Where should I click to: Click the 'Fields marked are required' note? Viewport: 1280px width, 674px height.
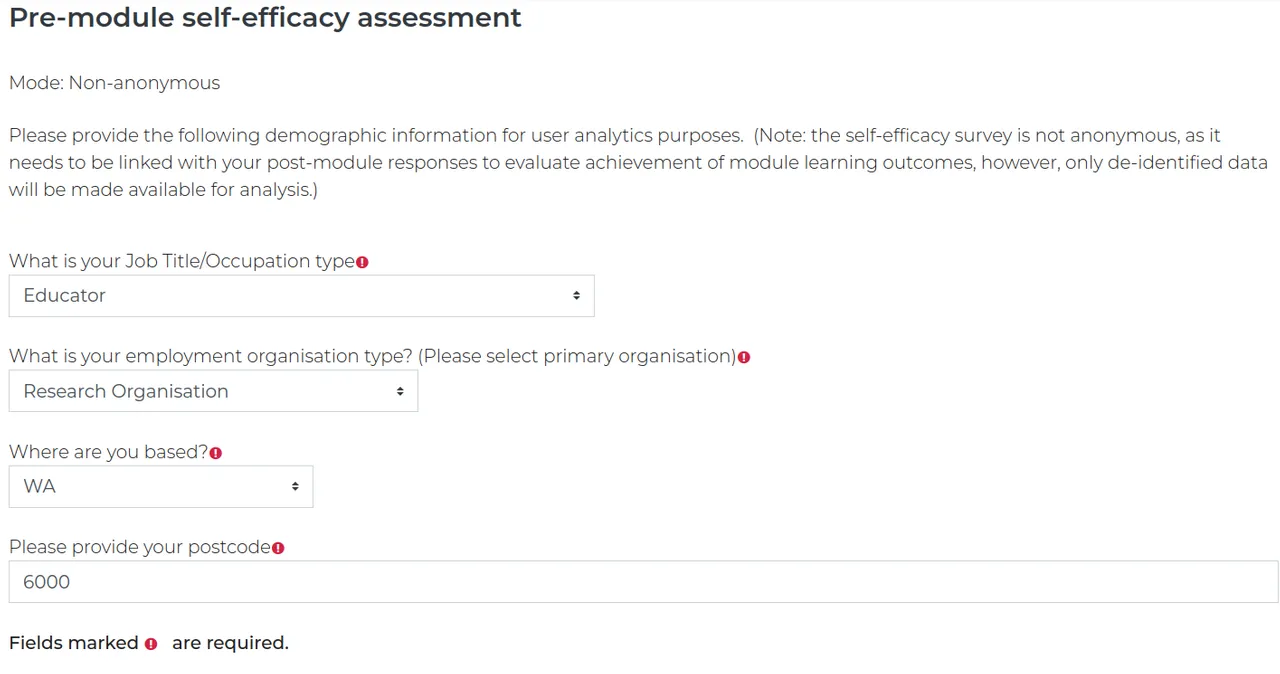(x=148, y=643)
